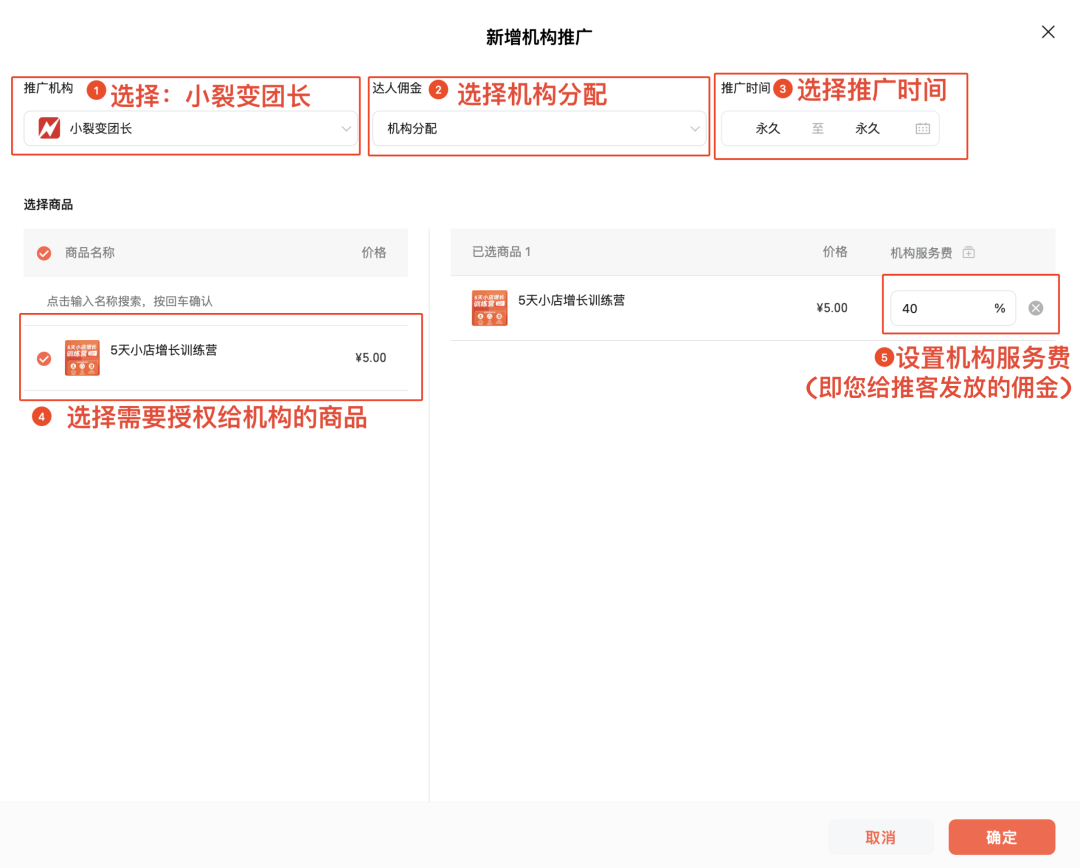Remove selected product via grey X icon
Viewport: 1080px width, 868px height.
(x=1035, y=308)
